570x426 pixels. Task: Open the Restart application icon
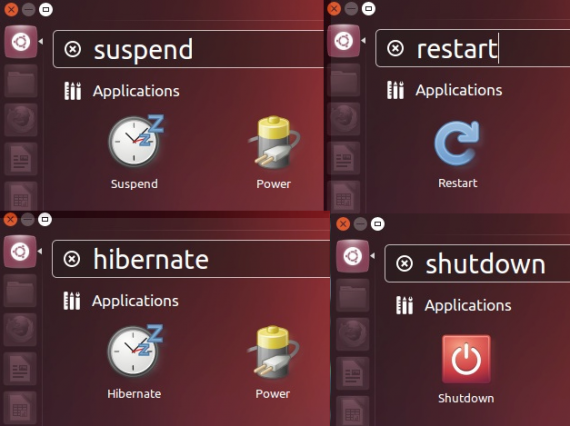[x=457, y=143]
